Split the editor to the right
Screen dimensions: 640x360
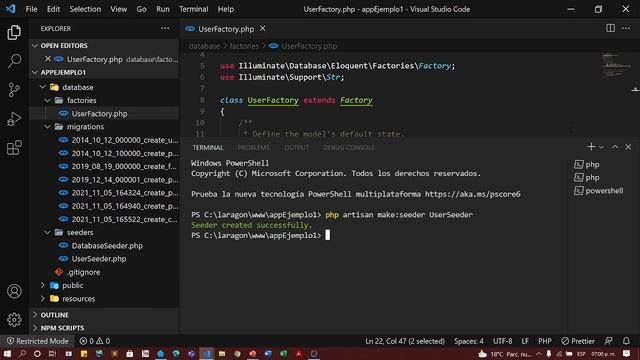click(x=610, y=28)
